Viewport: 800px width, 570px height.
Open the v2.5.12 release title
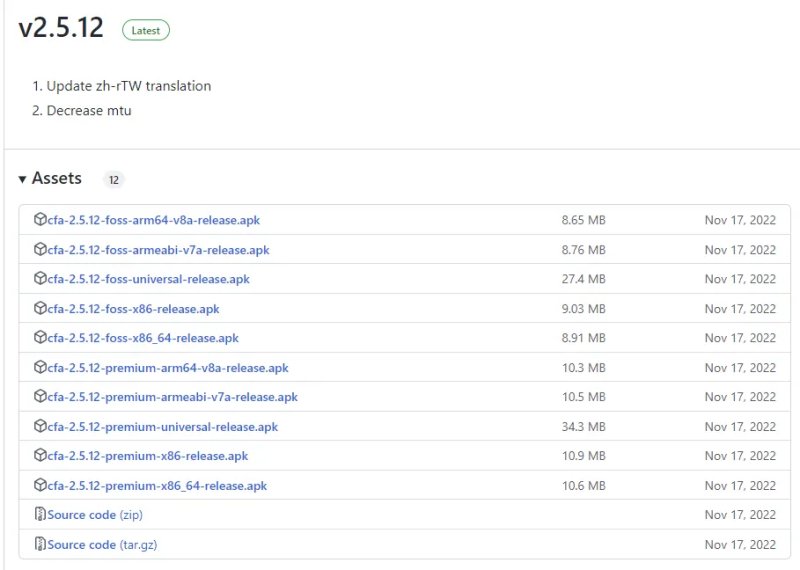click(61, 28)
